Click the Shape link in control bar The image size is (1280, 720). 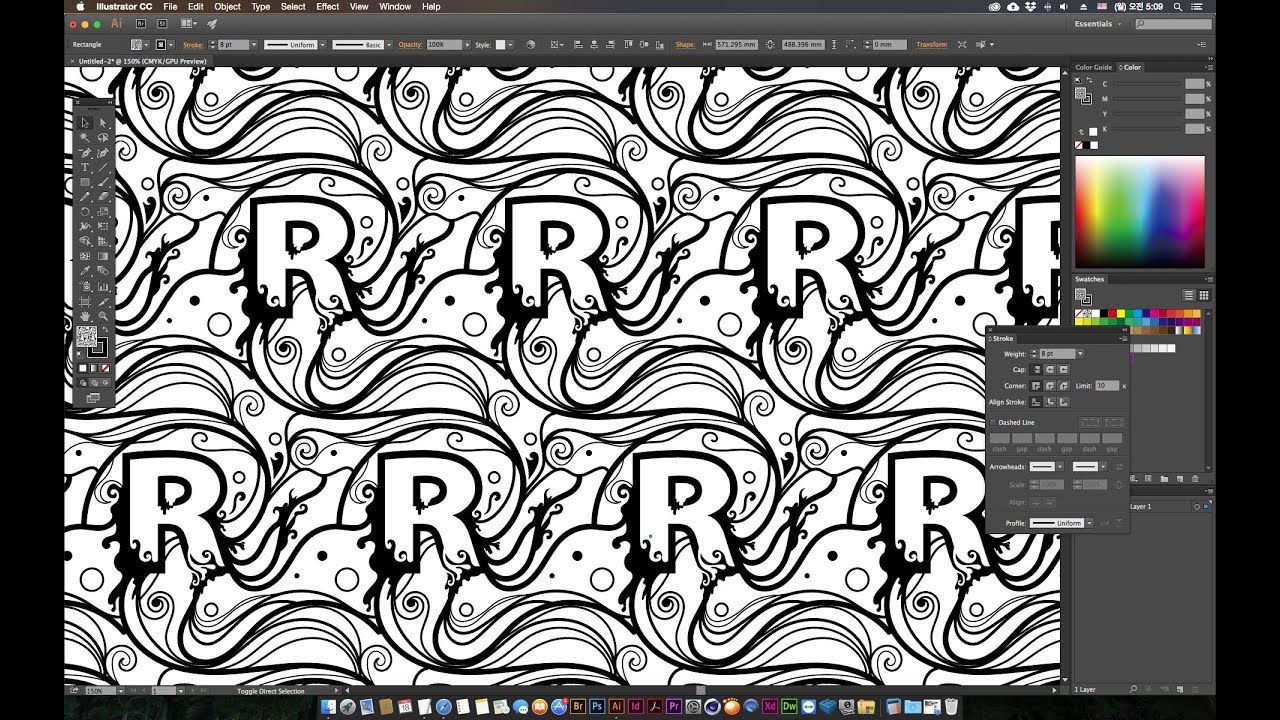685,45
